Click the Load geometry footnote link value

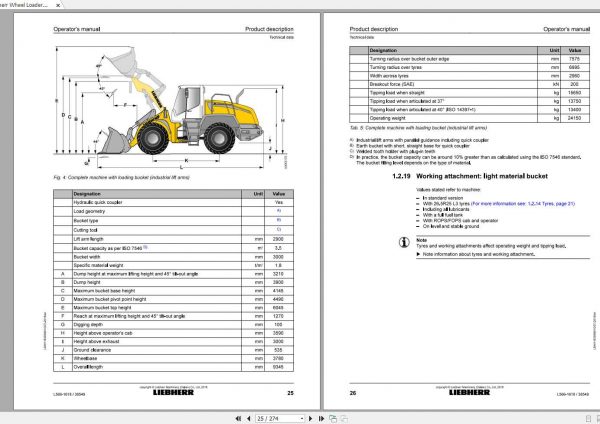pos(279,211)
